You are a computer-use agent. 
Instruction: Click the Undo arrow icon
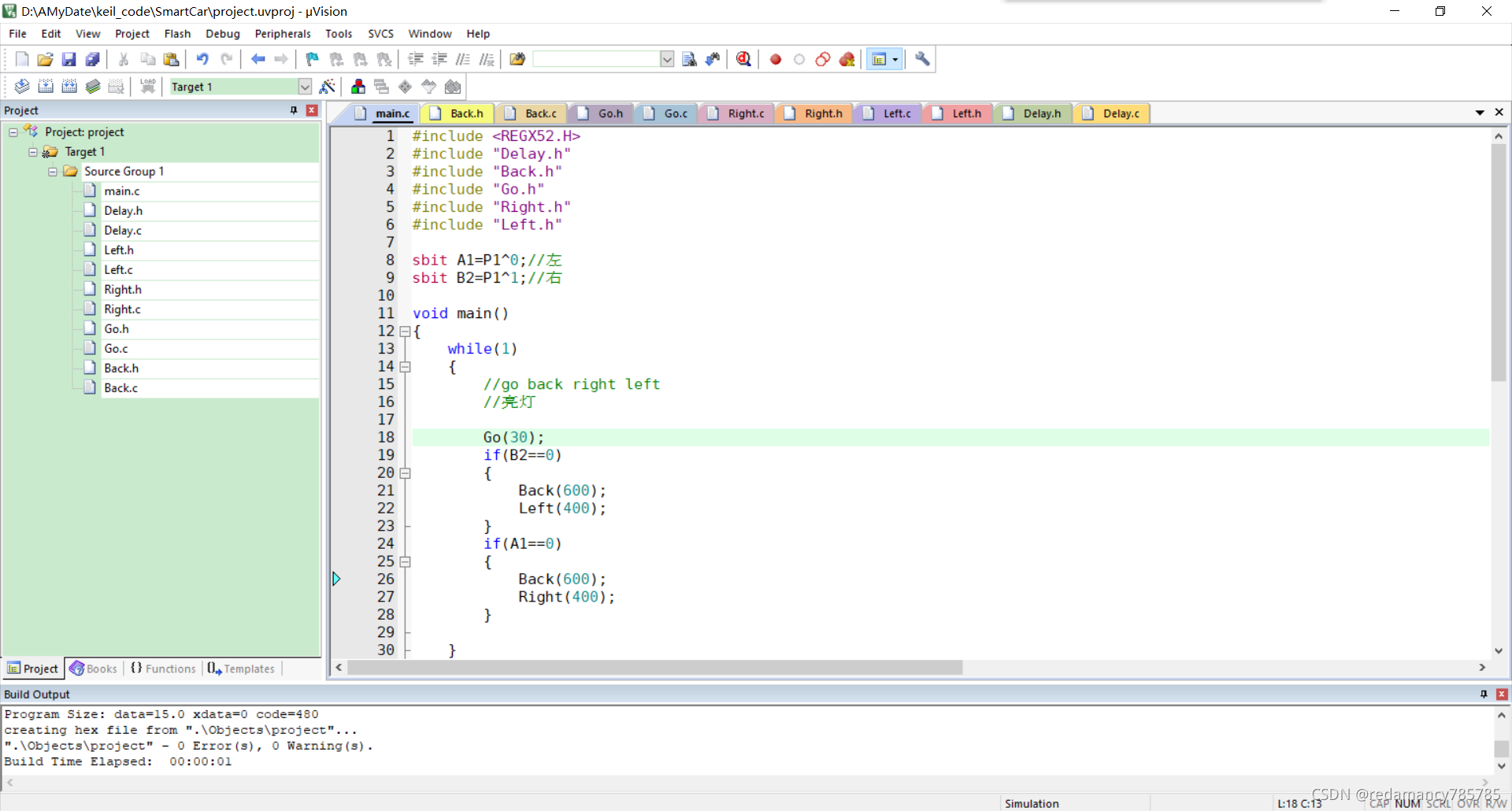(202, 59)
